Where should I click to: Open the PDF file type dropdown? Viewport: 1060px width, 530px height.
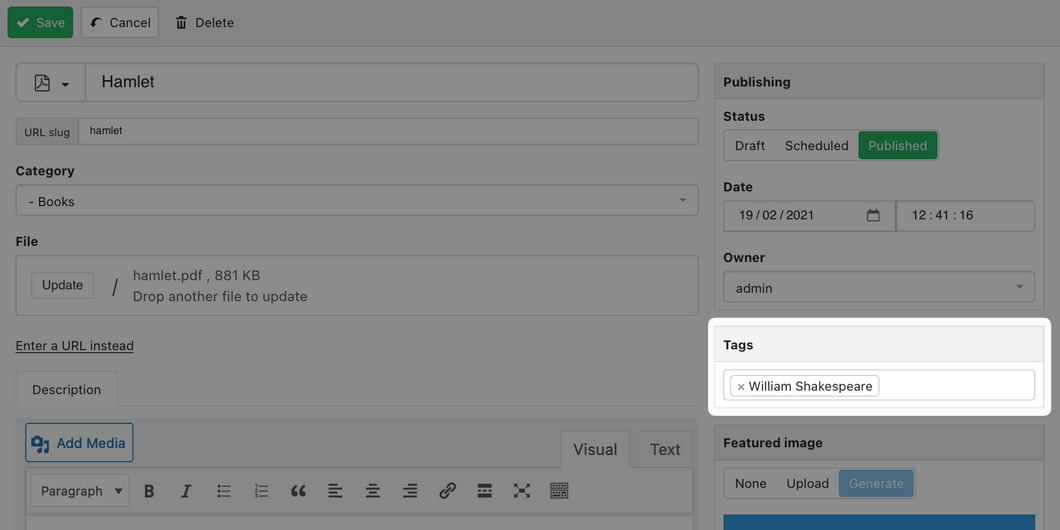click(x=51, y=82)
